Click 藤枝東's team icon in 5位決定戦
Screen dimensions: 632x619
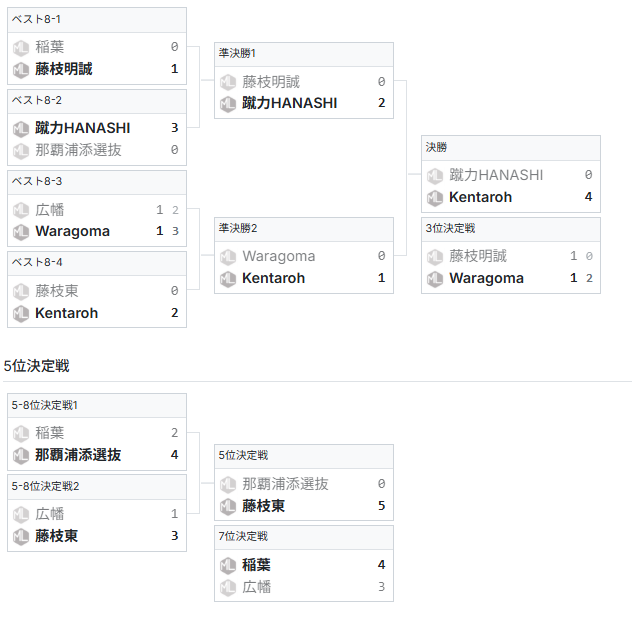(228, 506)
